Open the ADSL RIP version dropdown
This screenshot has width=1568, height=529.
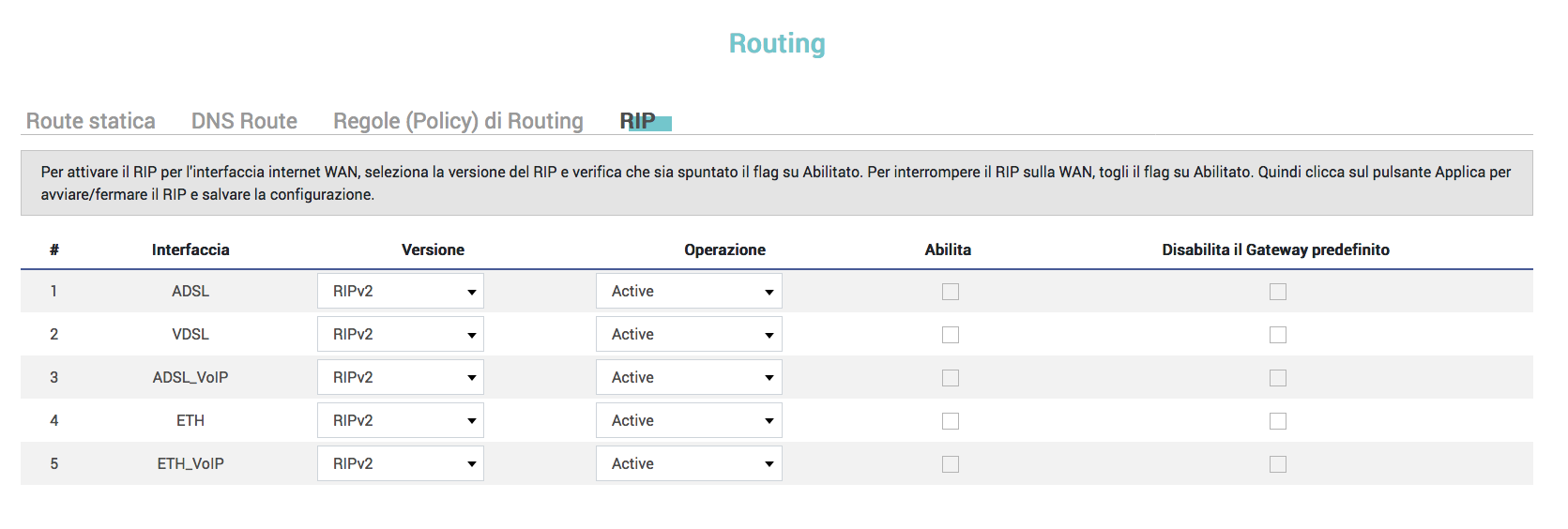401,292
